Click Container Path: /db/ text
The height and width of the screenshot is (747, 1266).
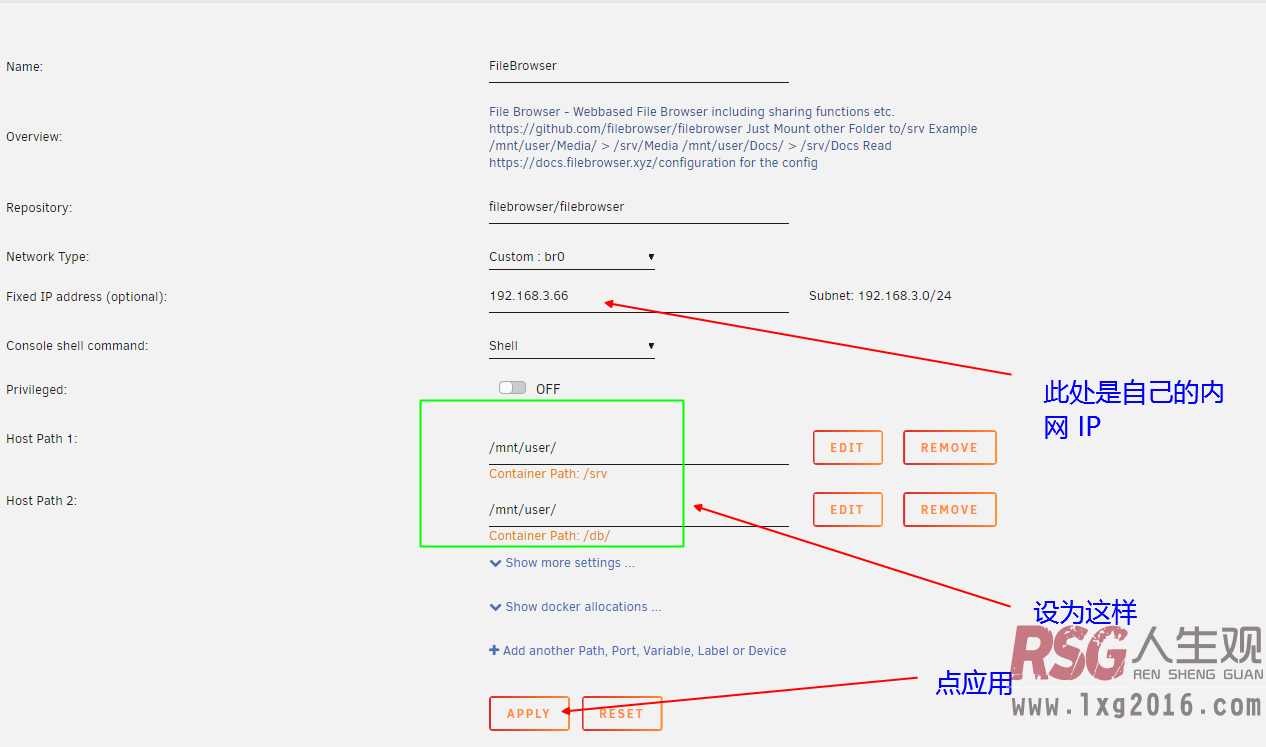click(549, 536)
